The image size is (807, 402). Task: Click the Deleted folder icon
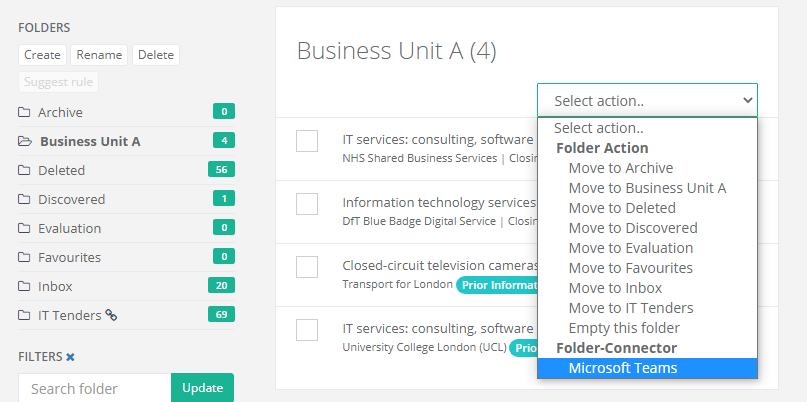tap(24, 170)
